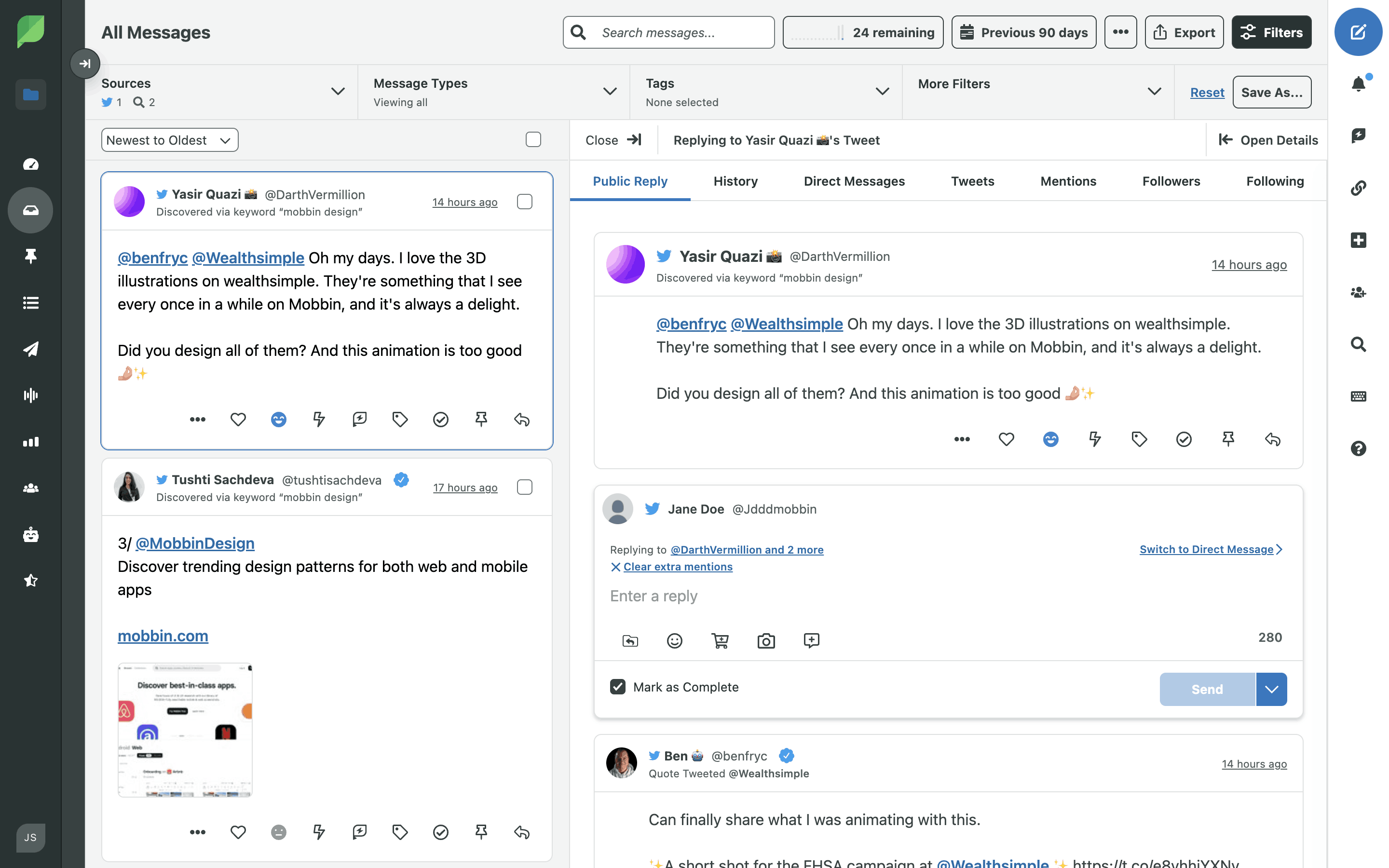Open the Newest to Oldest sort dropdown
Viewport: 1389px width, 868px height.
click(169, 140)
